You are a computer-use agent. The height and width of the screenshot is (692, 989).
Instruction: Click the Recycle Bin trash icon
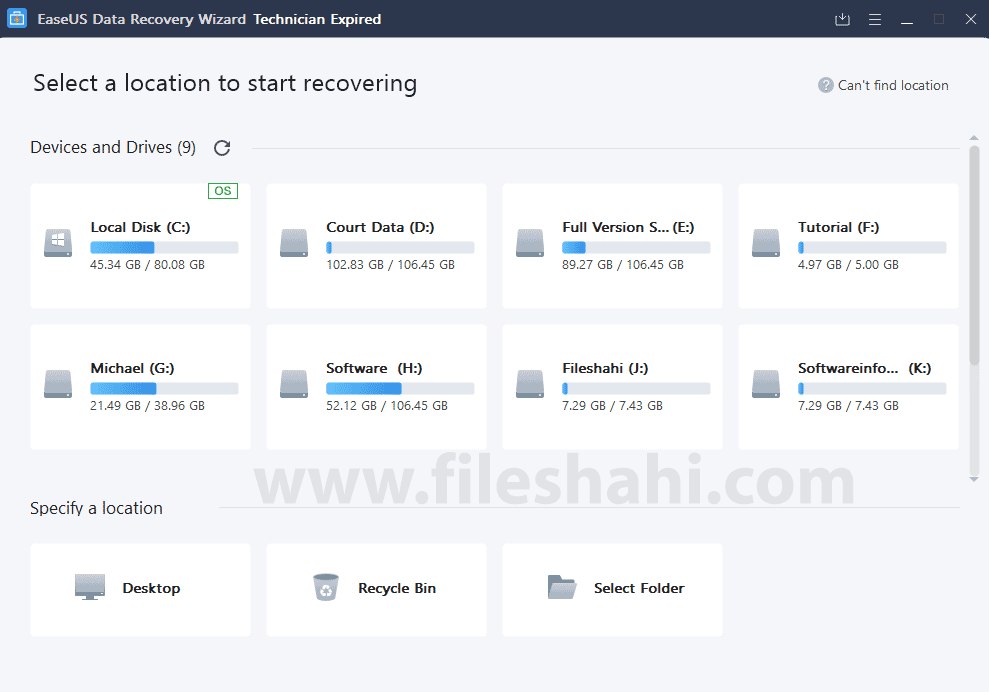[325, 587]
